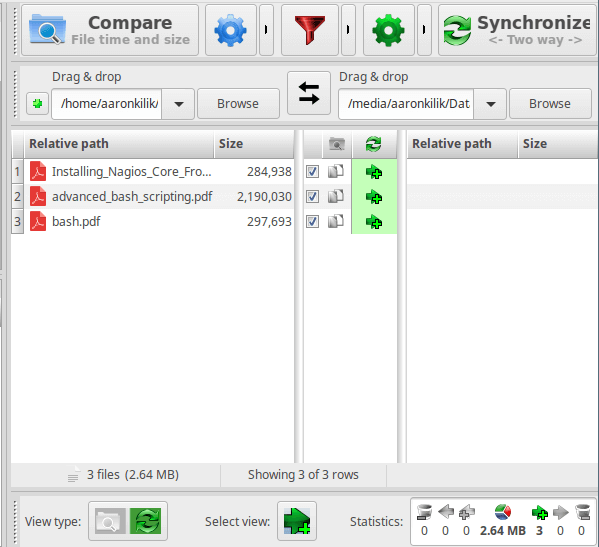The width and height of the screenshot is (599, 547).
Task: Sort right list by Relative path
Action: click(x=462, y=144)
